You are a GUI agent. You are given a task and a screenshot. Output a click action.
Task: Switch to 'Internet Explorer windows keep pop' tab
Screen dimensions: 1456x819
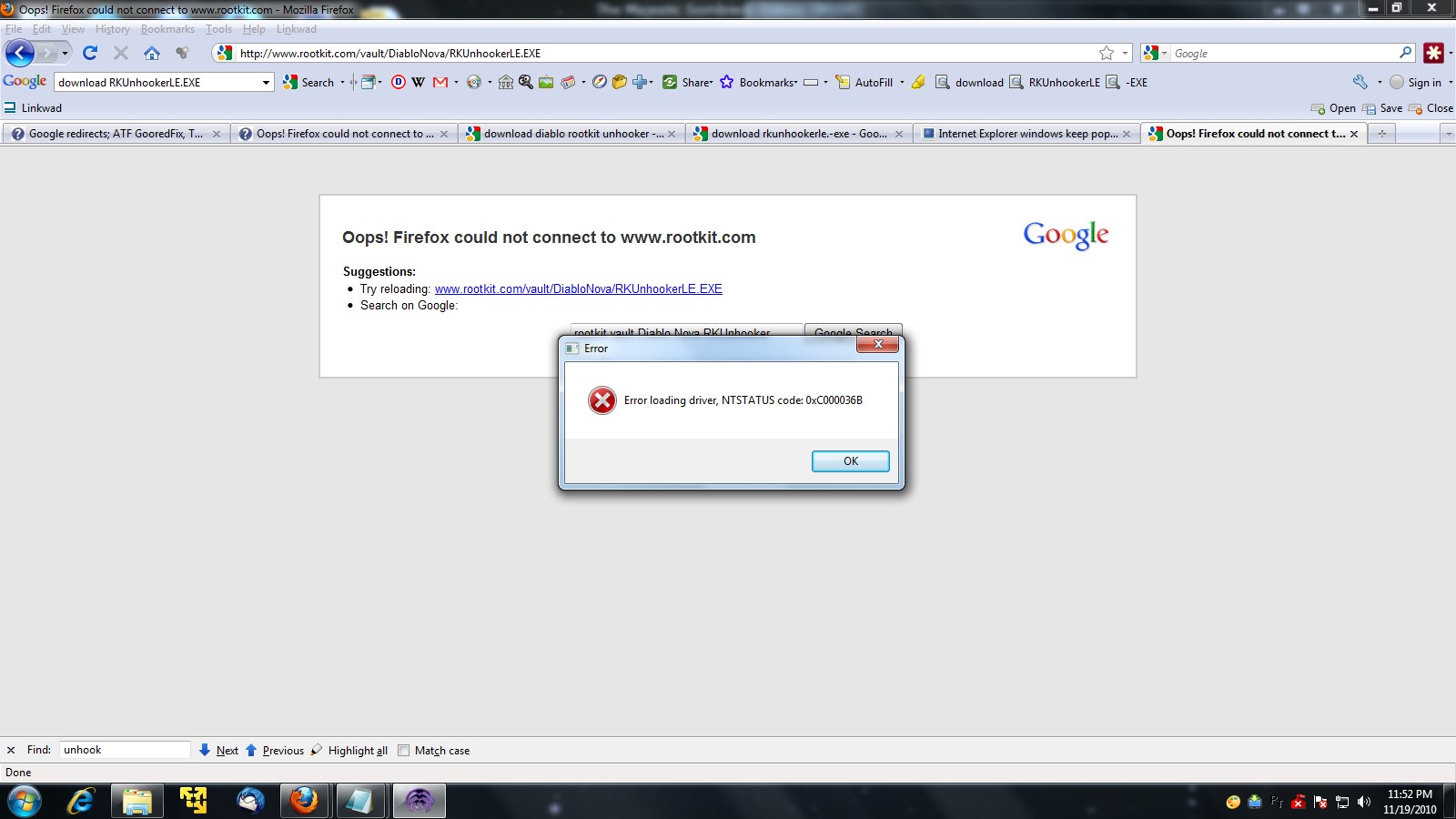1026,134
